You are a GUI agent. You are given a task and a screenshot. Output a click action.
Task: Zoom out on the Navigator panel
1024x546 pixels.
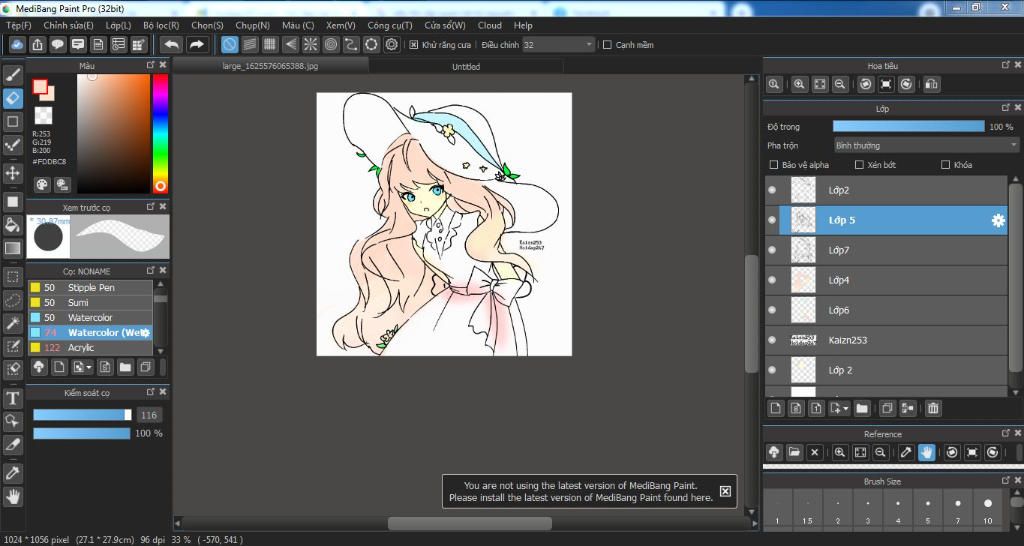click(x=840, y=84)
